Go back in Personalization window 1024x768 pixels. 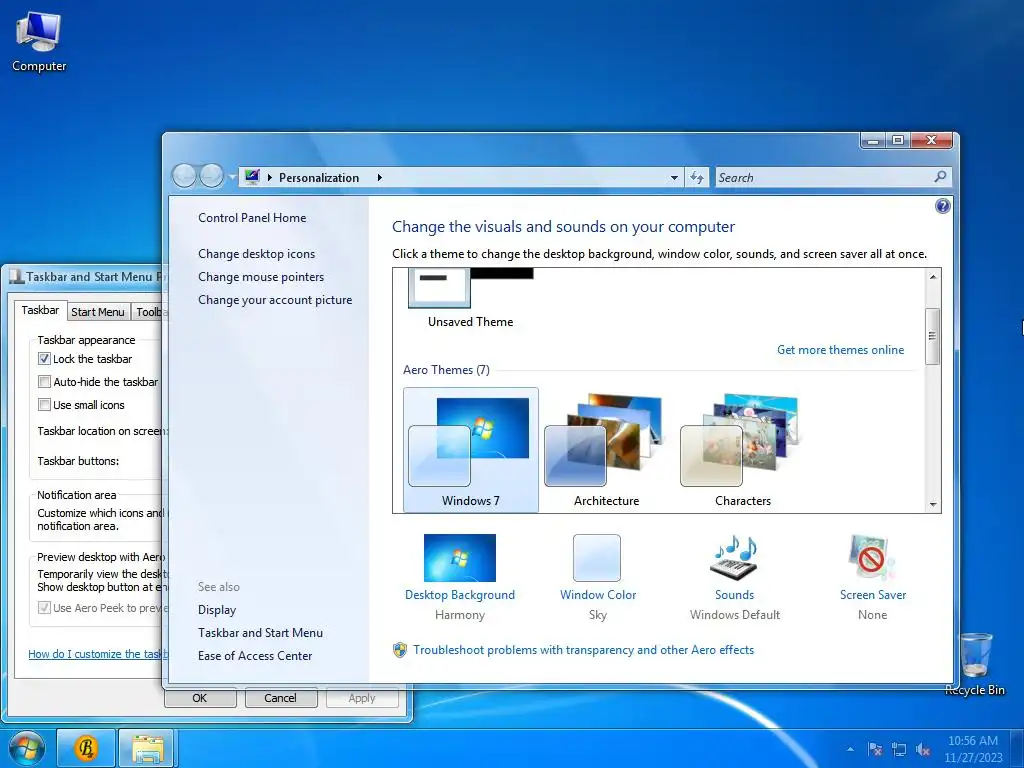pyautogui.click(x=184, y=176)
